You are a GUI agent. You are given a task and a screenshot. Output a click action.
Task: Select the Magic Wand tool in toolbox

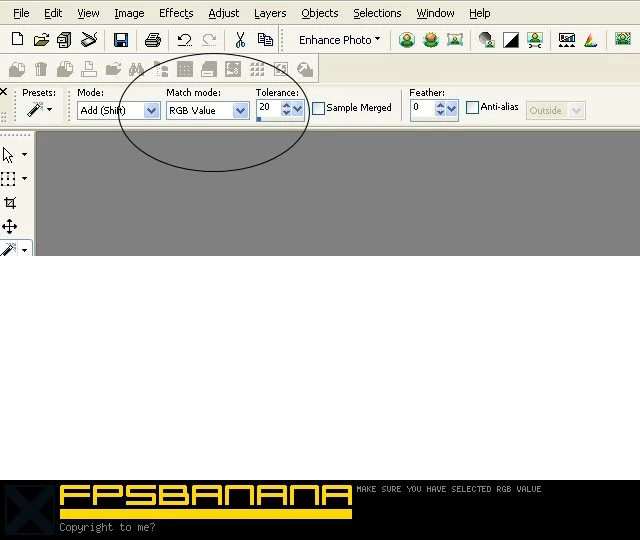tap(8, 249)
